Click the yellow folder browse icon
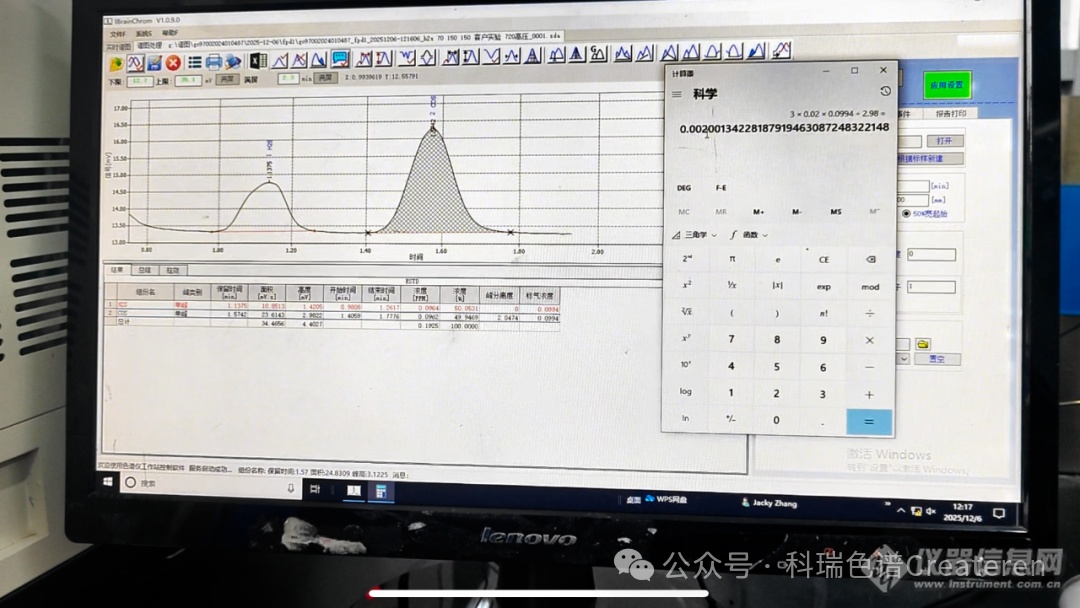 [924, 344]
